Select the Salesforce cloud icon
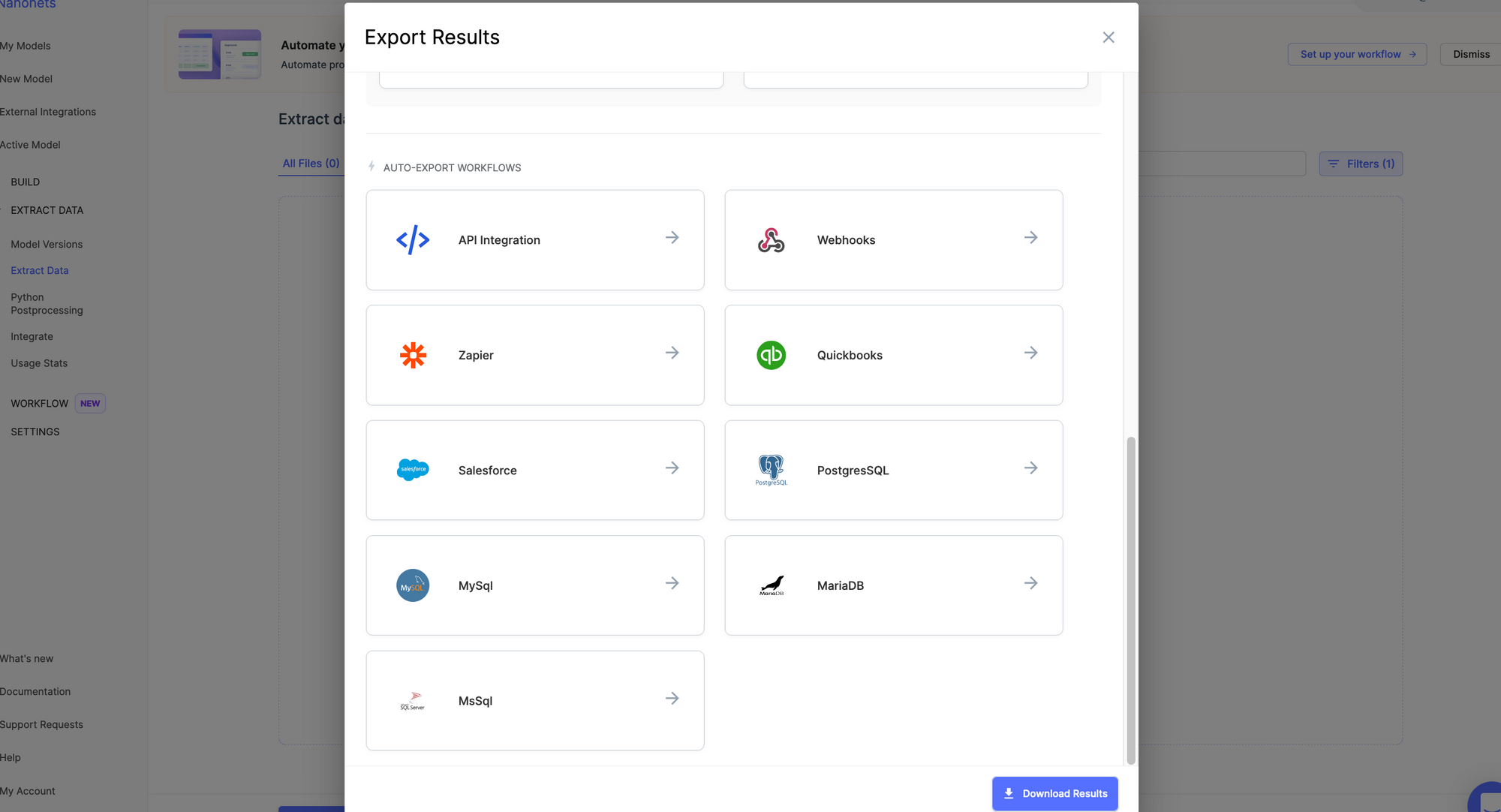 tap(413, 470)
